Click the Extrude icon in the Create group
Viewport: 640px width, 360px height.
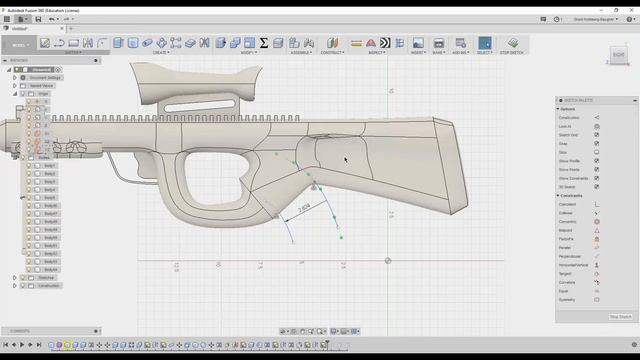[x=118, y=43]
